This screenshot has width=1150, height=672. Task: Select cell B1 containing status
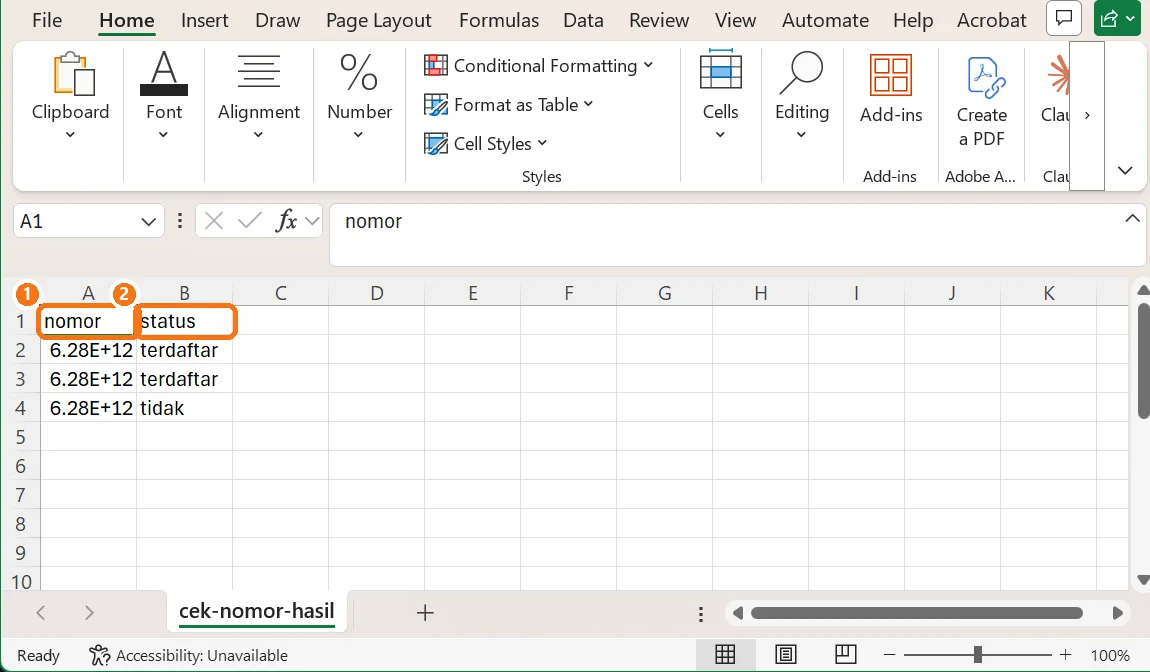tap(184, 321)
